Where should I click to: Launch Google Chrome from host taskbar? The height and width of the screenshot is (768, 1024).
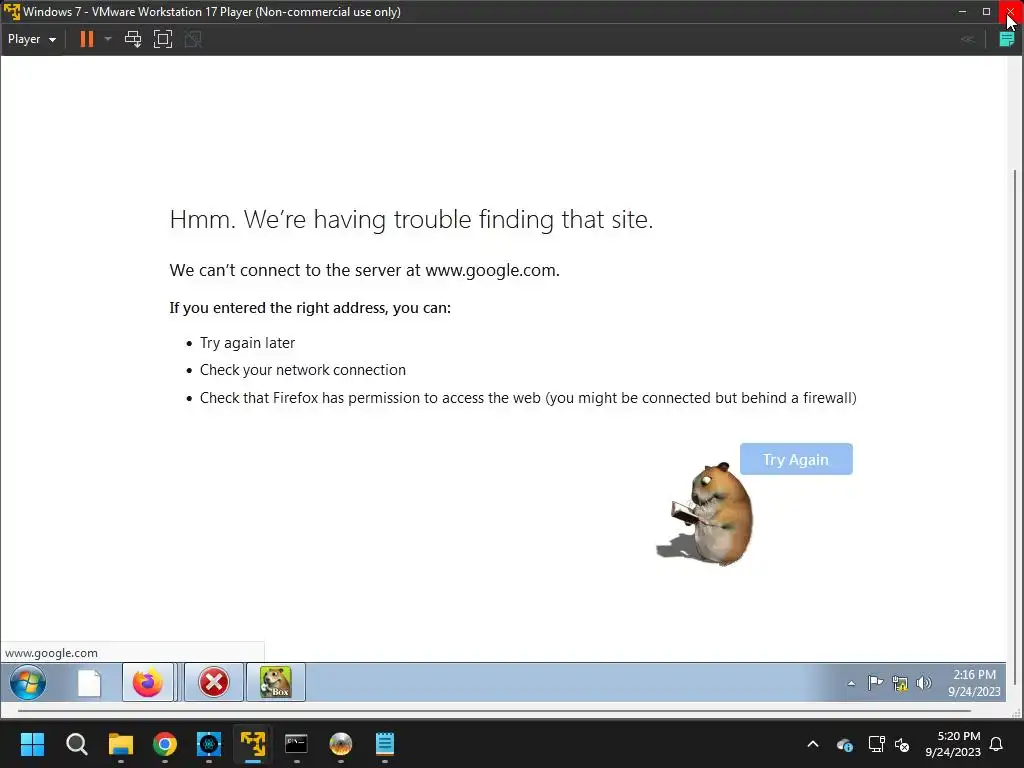(165, 744)
